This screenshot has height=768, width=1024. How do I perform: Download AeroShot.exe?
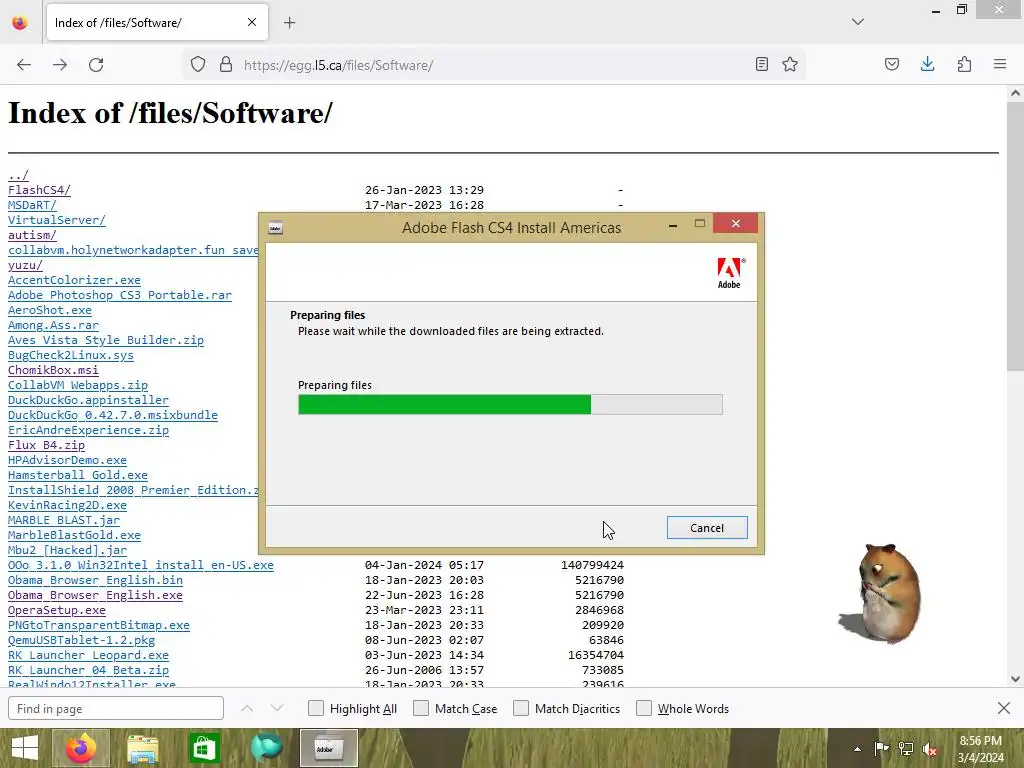pos(50,310)
